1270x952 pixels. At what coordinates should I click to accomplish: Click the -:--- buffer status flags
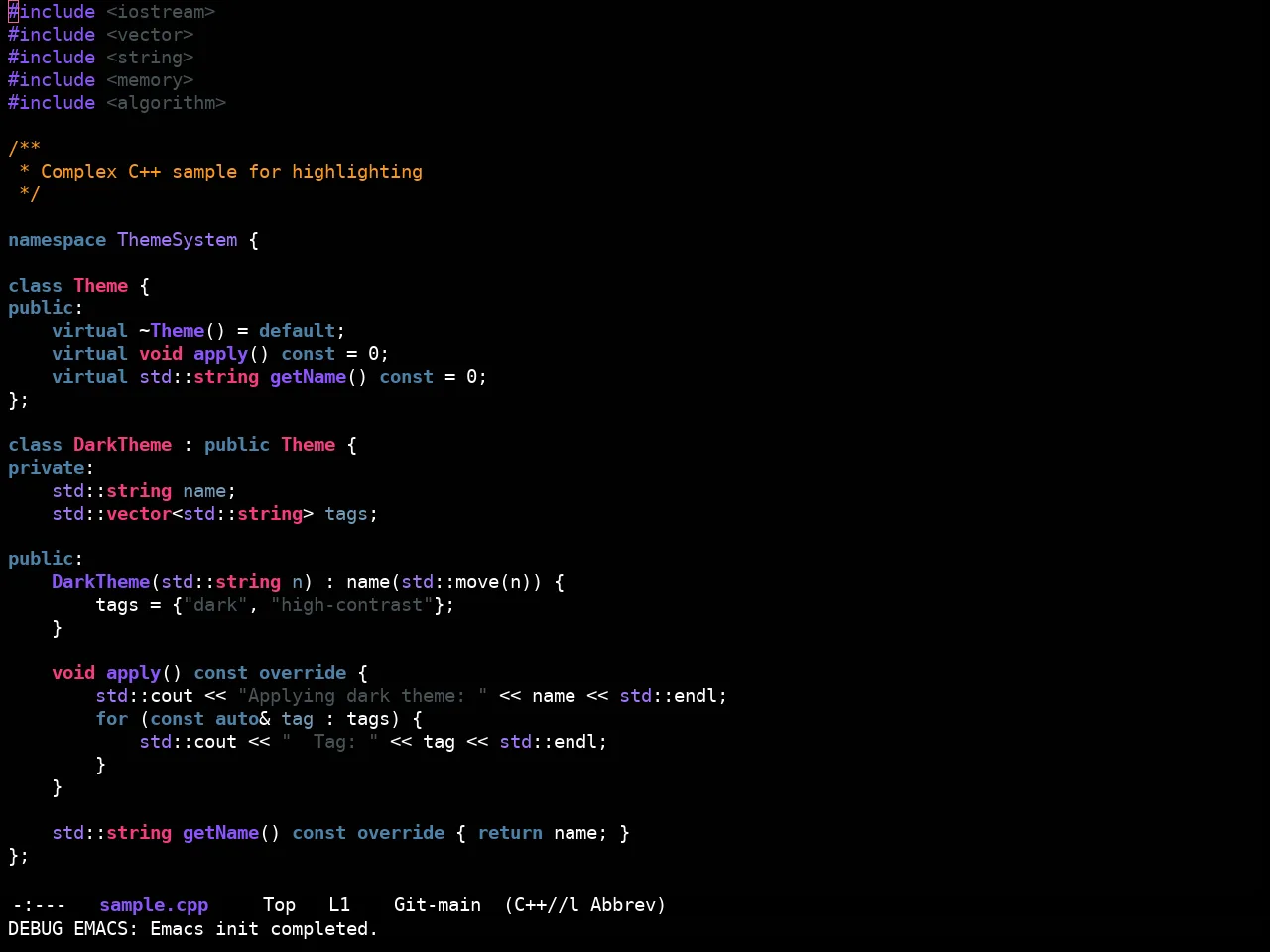tap(39, 905)
